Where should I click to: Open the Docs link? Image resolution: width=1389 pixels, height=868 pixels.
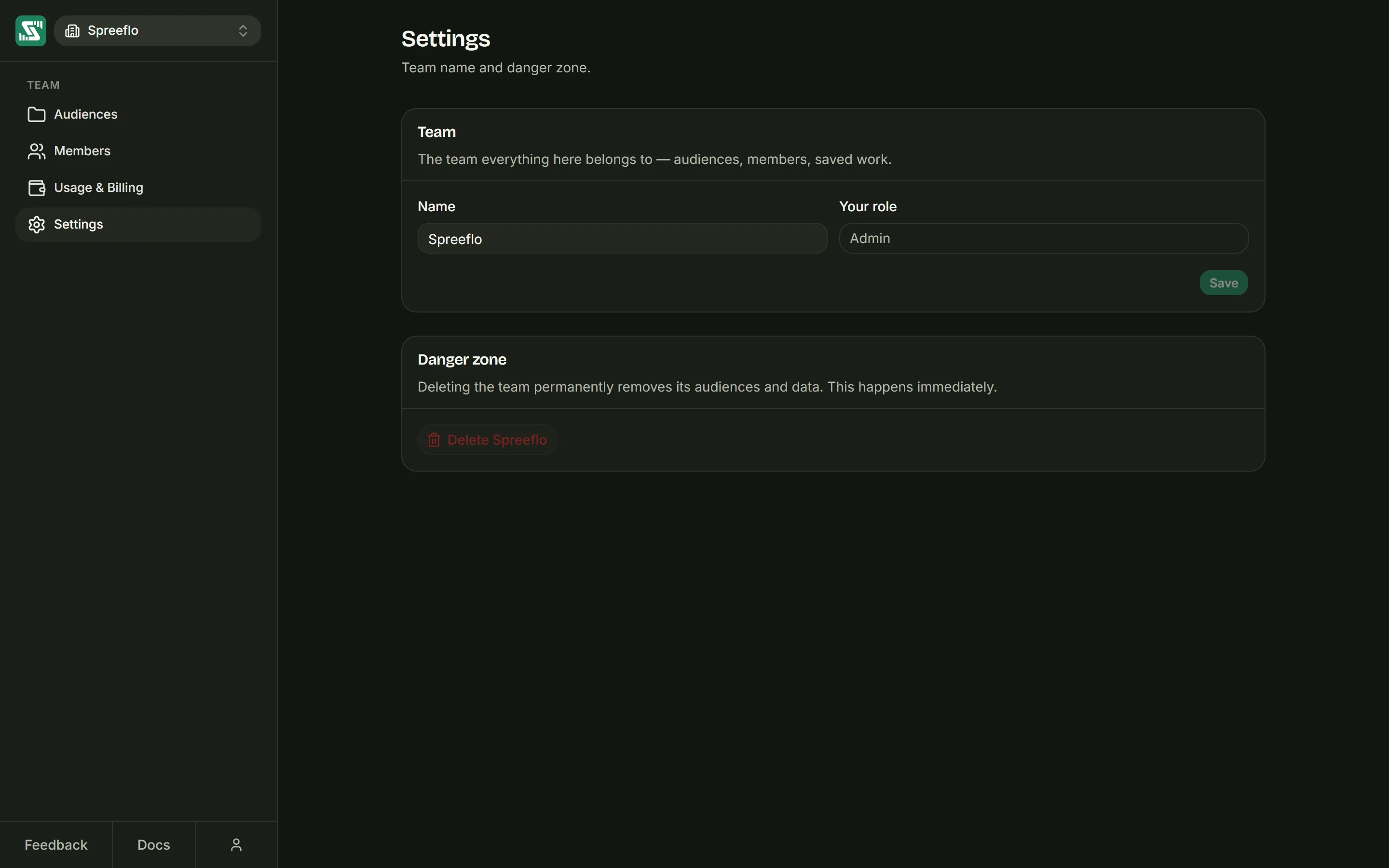click(x=154, y=844)
